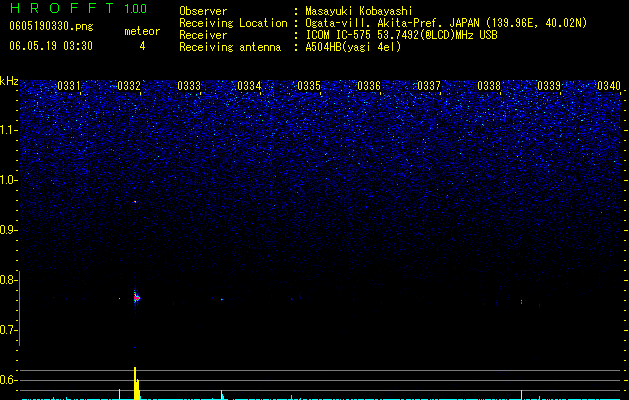Click the 0.8 kHz frequency axis label
This screenshot has height=400, width=629.
[x=7, y=280]
